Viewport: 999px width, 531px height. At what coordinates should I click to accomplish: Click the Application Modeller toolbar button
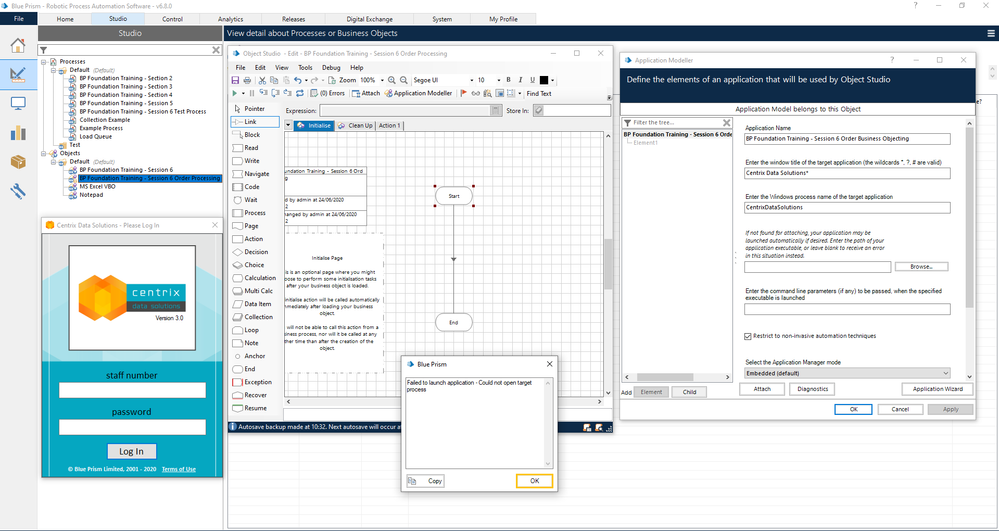click(x=418, y=93)
